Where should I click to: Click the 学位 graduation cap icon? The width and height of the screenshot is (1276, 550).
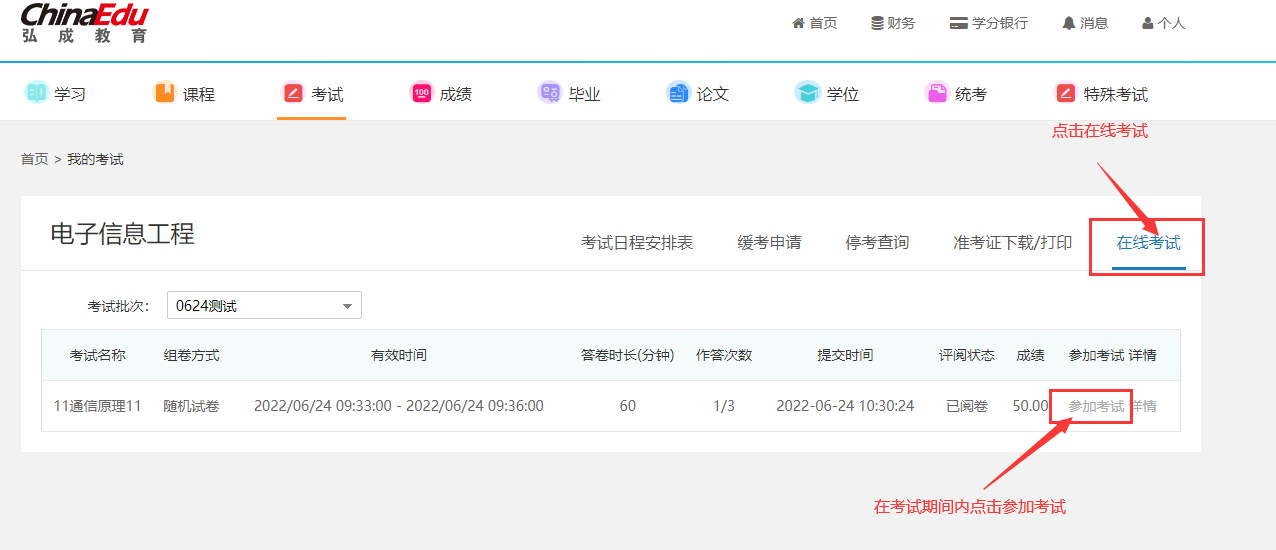click(807, 93)
